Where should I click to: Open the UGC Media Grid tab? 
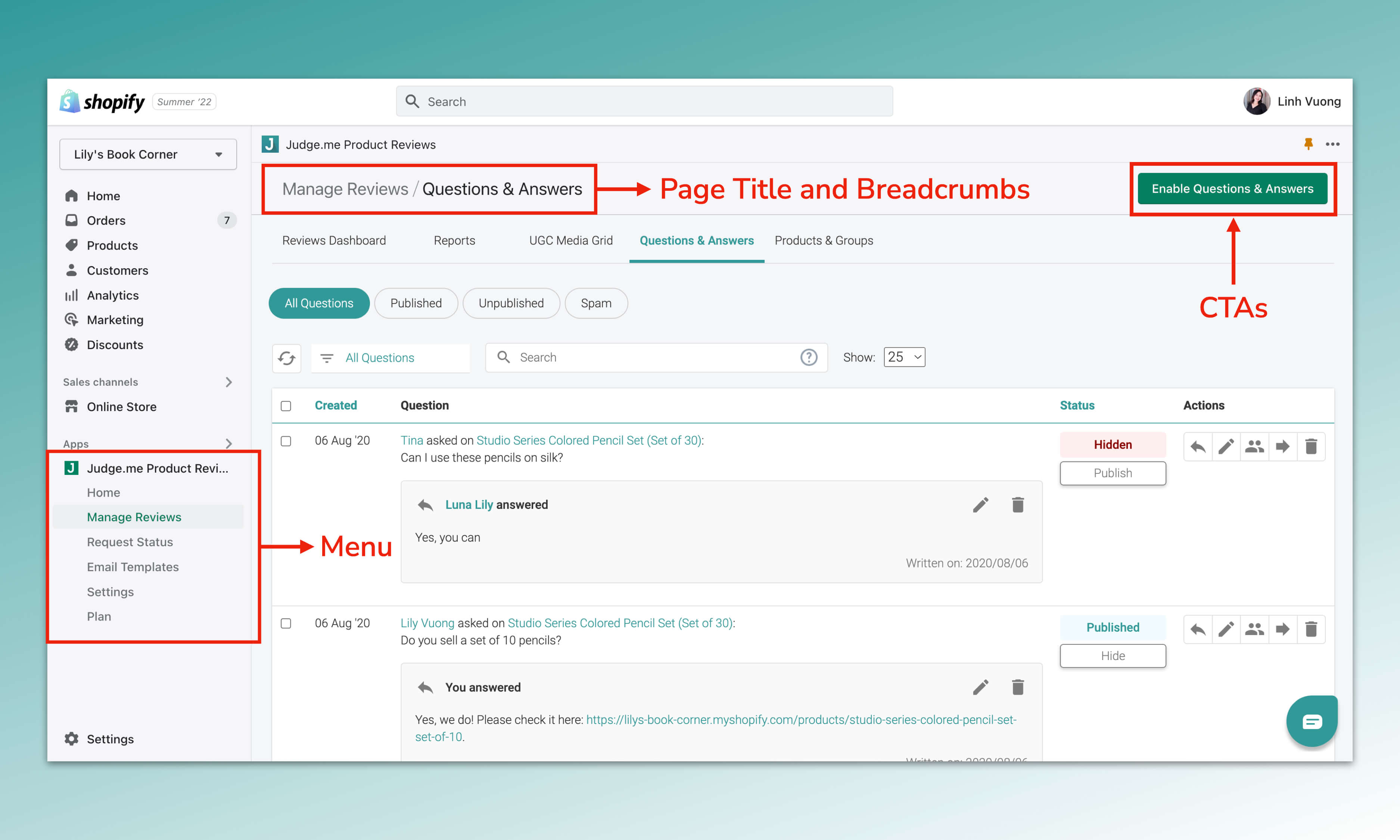570,240
